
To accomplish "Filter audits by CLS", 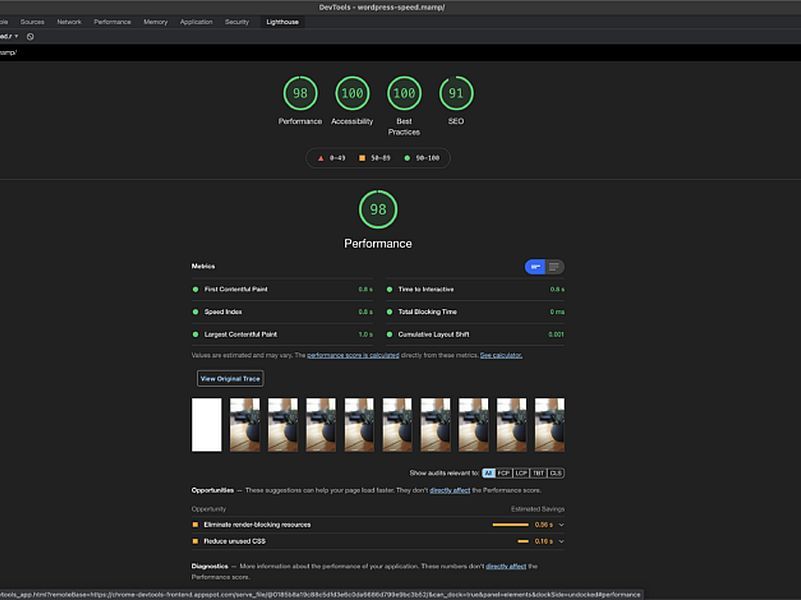I will (556, 473).
